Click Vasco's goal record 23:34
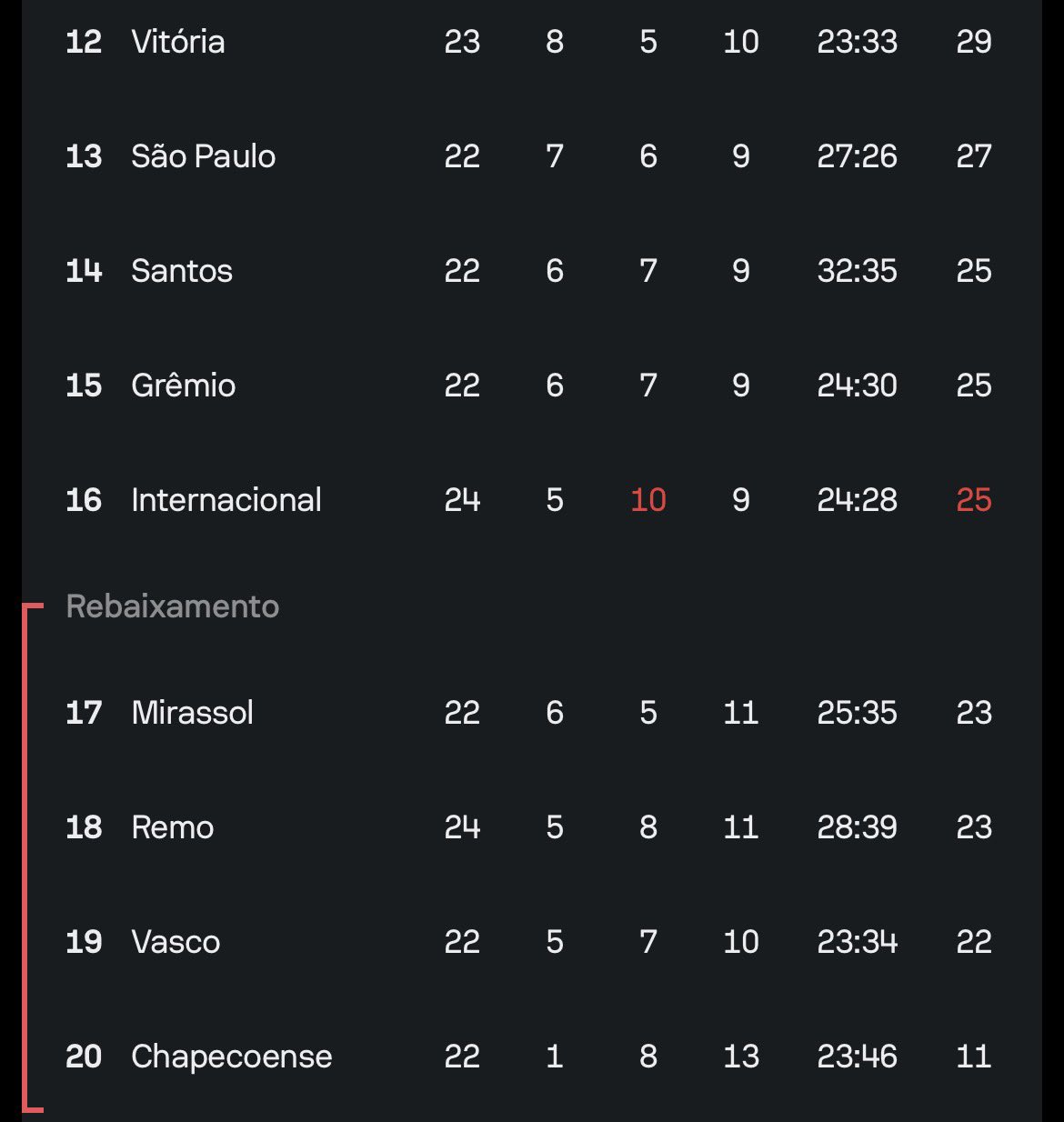The width and height of the screenshot is (1064, 1122). tap(857, 942)
